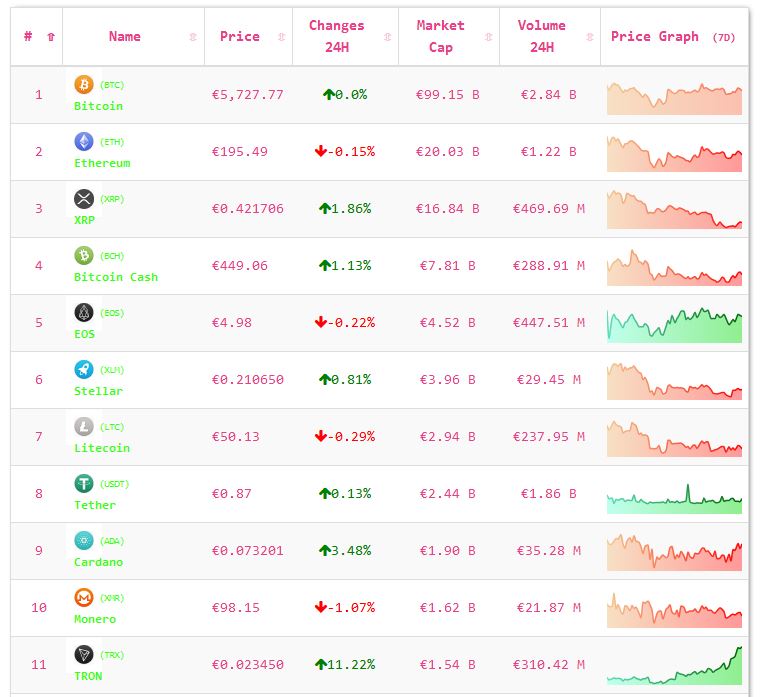Click the Litecoin silver logo icon
The height and width of the screenshot is (697, 764).
tap(84, 427)
